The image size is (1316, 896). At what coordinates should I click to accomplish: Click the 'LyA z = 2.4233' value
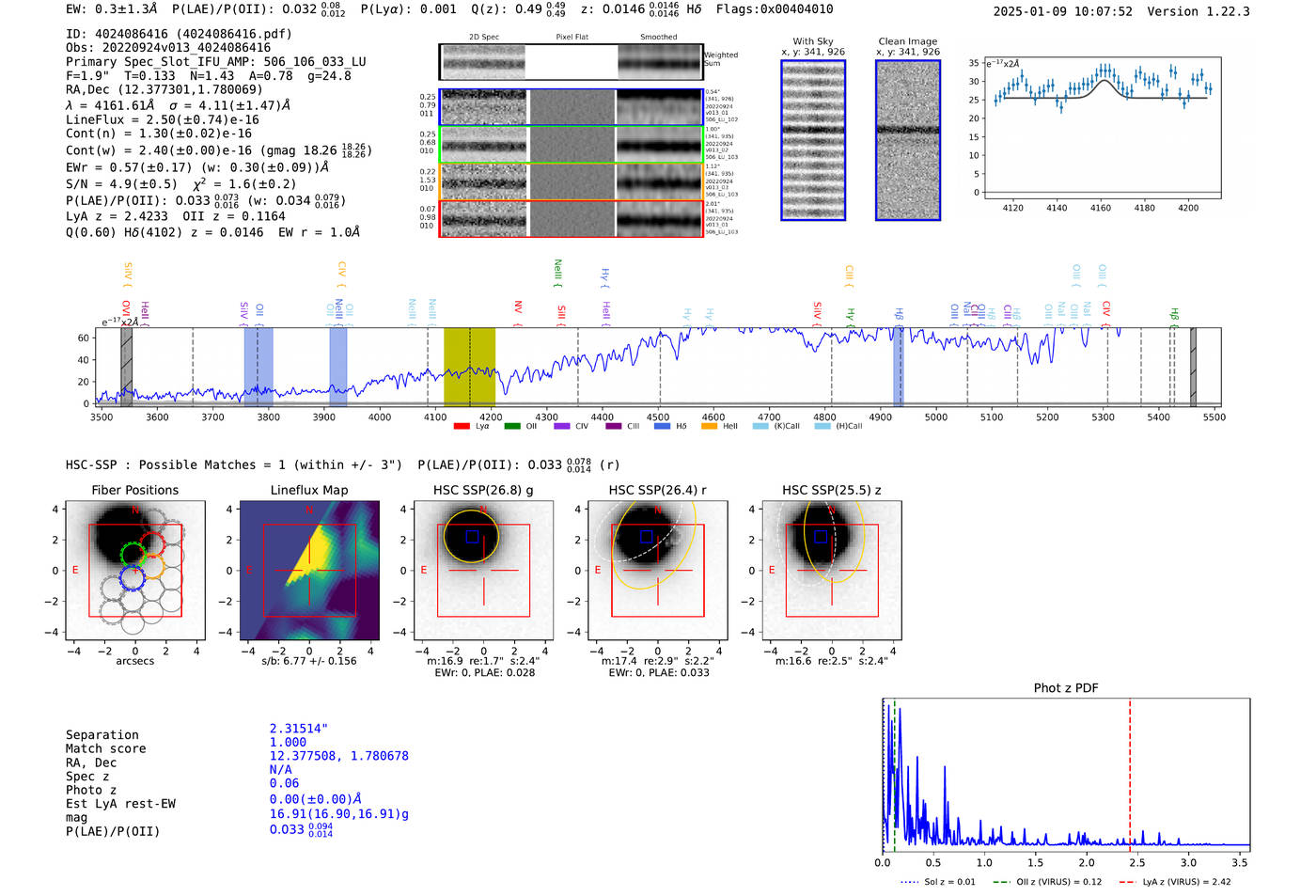(x=116, y=215)
